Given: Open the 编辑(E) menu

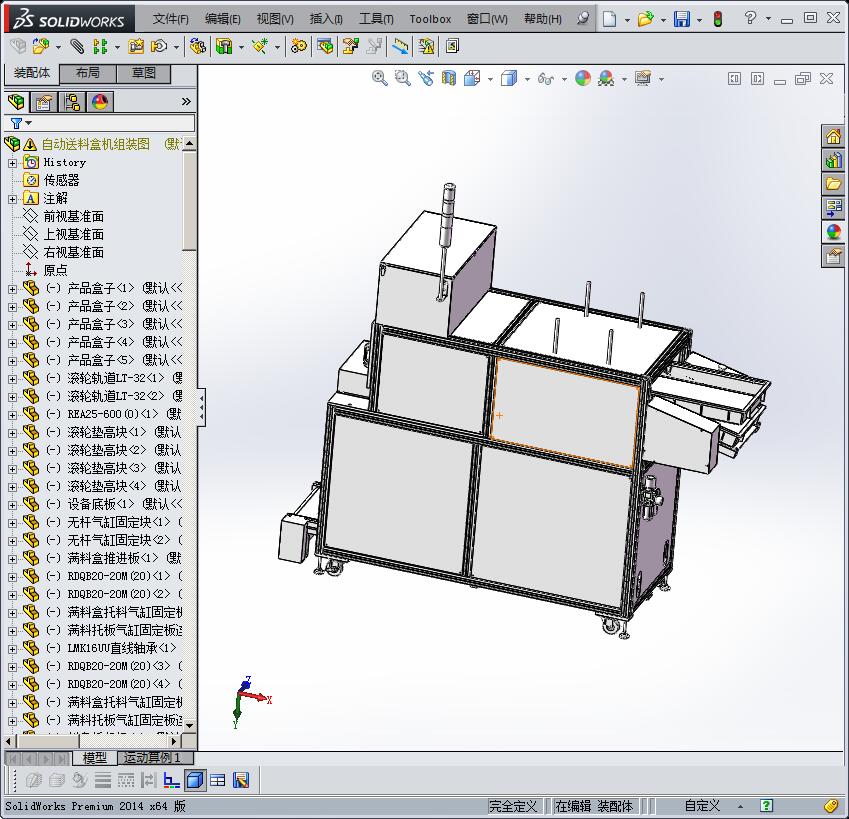Looking at the screenshot, I should click(x=223, y=19).
